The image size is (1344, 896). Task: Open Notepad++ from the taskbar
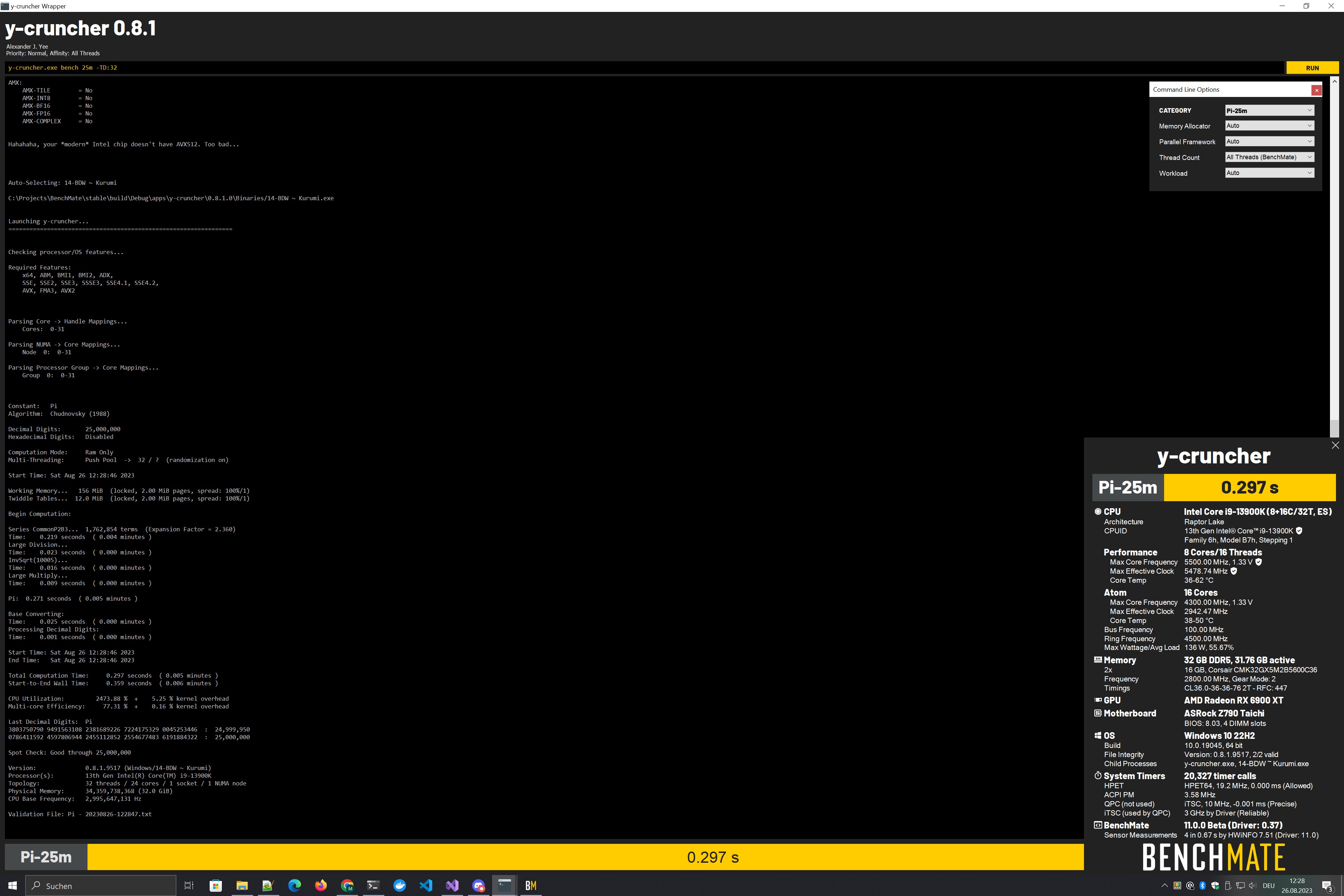tap(268, 886)
